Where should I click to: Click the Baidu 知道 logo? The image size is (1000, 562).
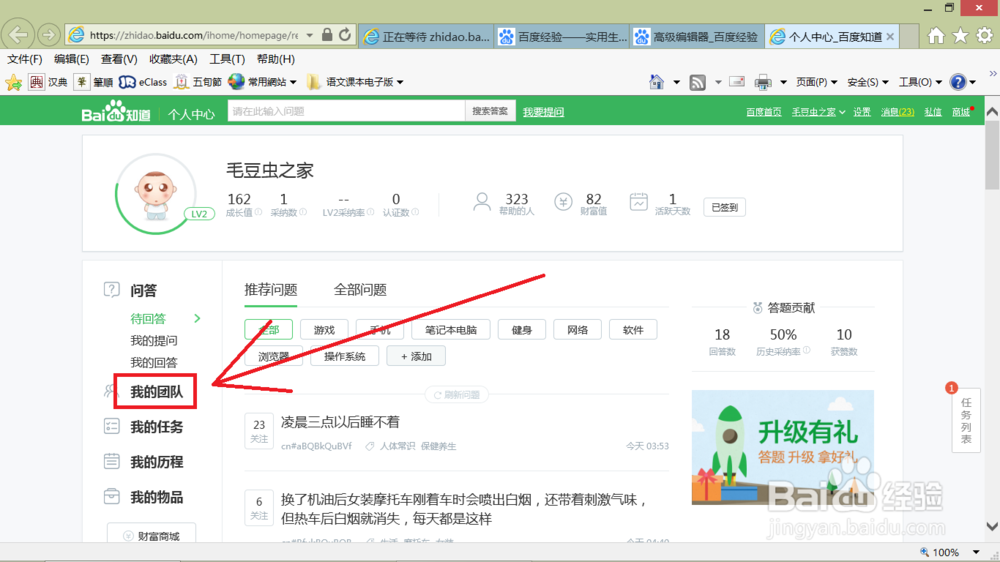[115, 111]
